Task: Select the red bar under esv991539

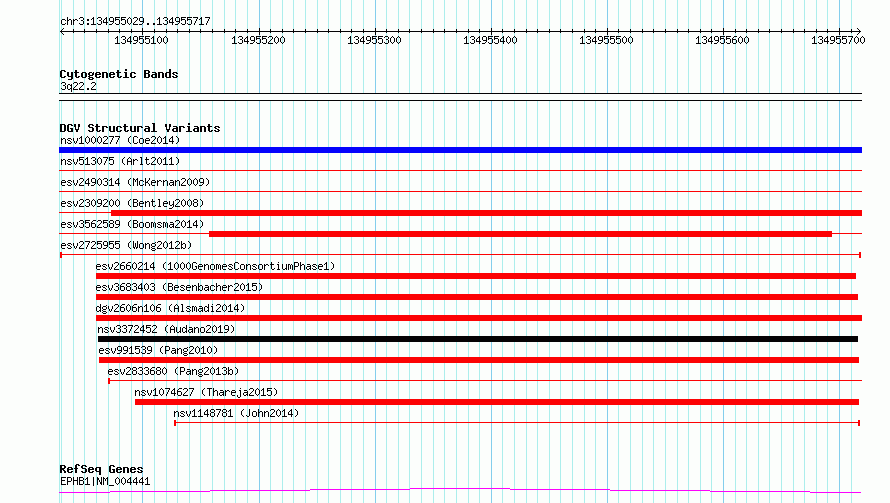Action: pyautogui.click(x=479, y=360)
